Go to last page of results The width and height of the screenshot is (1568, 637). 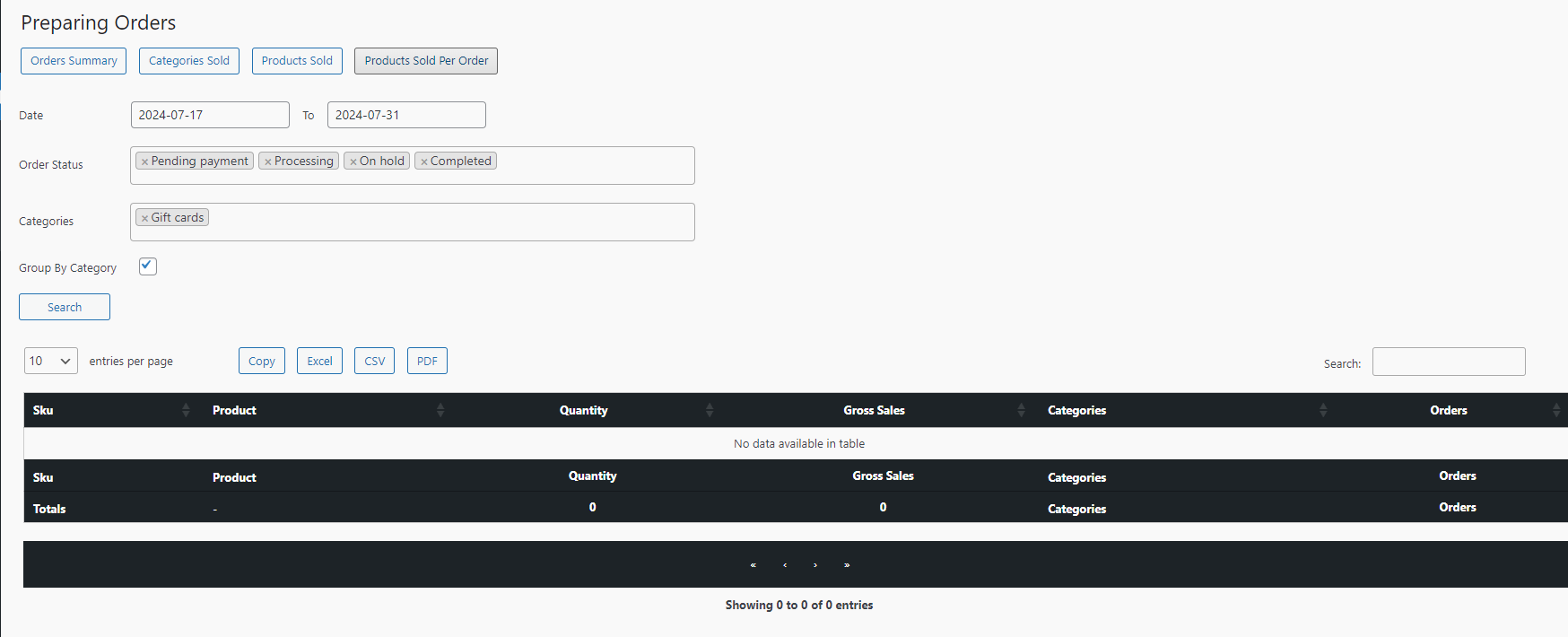pos(847,564)
